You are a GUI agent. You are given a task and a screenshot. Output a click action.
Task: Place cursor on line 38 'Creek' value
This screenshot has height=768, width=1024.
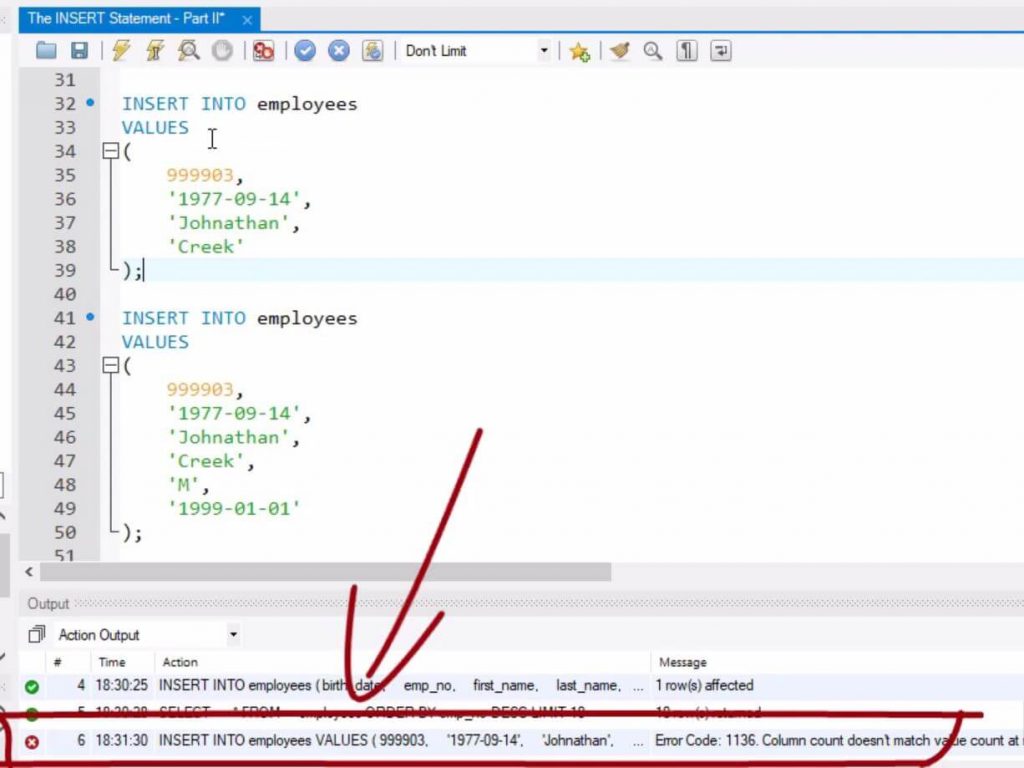coord(206,247)
